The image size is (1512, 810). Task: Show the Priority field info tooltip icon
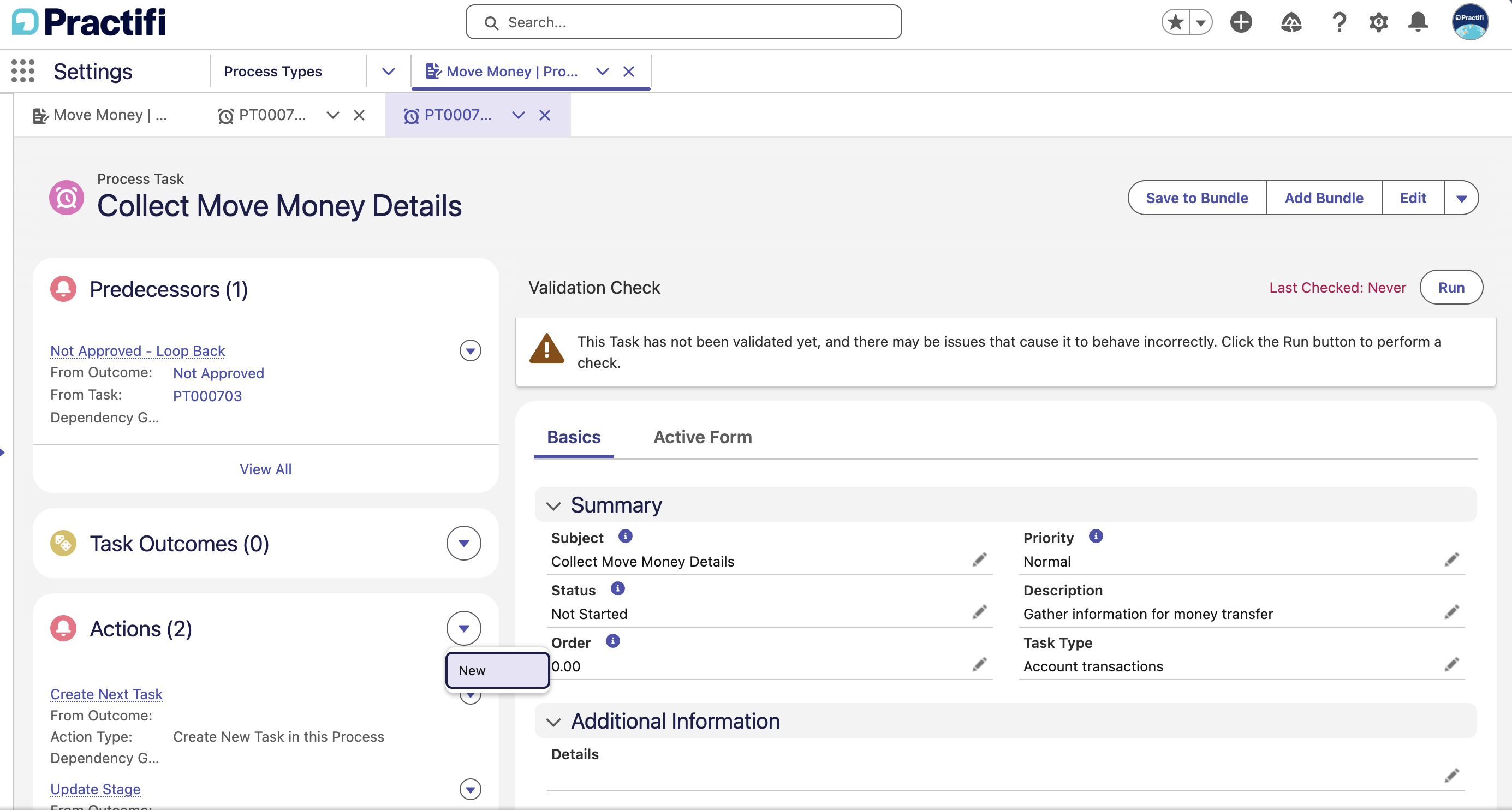1096,536
